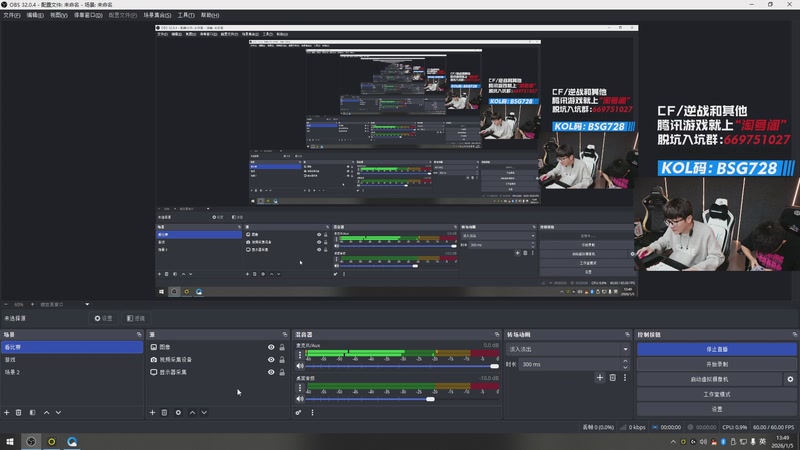Open 设置 settings button in Controls panel

click(x=716, y=409)
